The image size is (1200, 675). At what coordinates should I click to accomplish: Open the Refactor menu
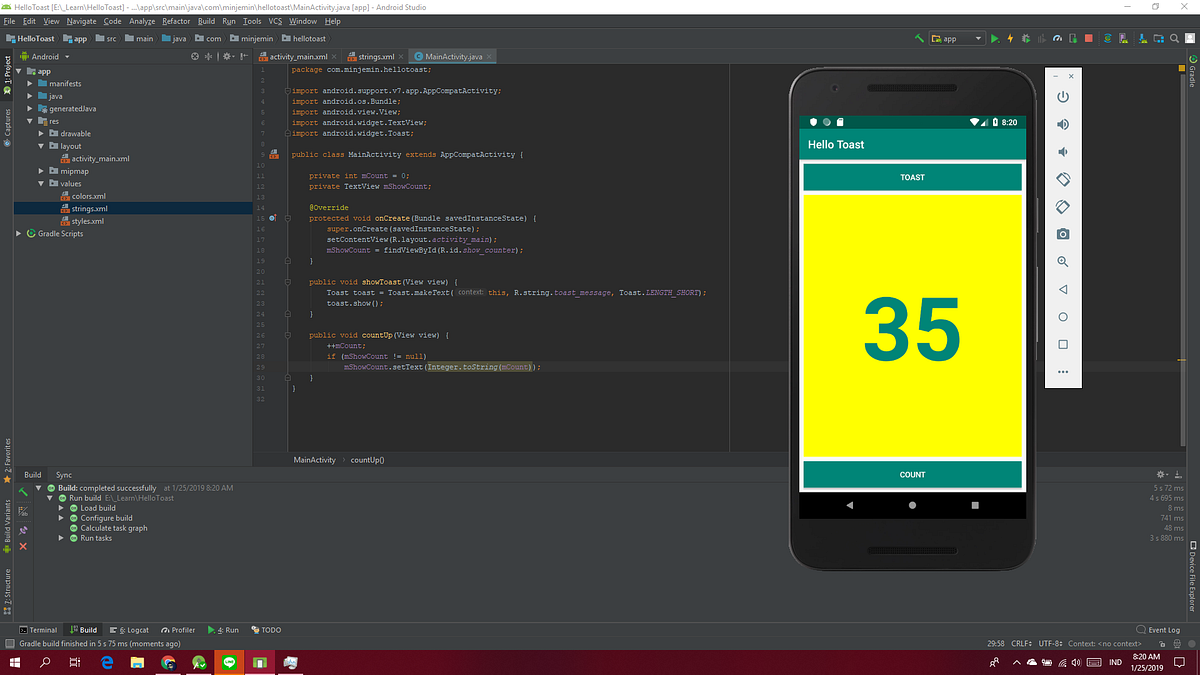(176, 21)
